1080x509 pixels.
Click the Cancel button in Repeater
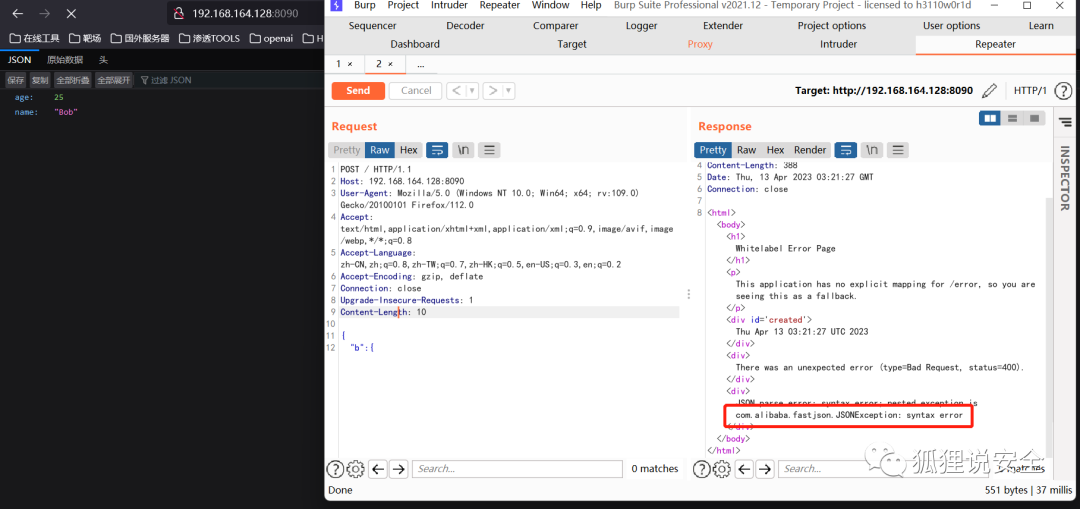(416, 91)
